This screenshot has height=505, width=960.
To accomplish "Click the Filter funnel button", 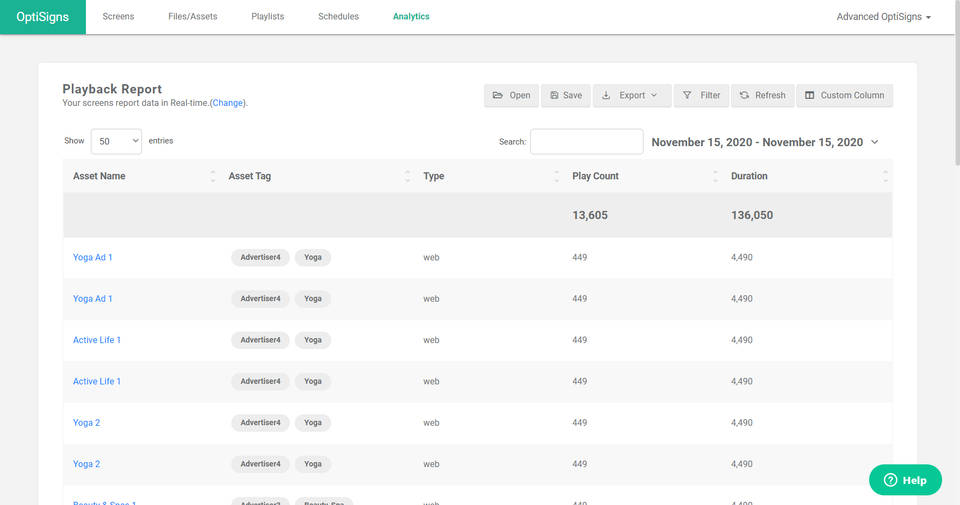I will pos(701,95).
